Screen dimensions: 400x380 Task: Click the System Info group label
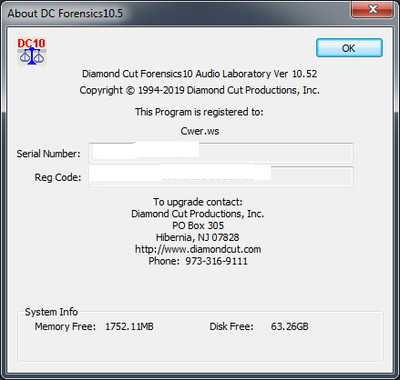click(x=51, y=312)
